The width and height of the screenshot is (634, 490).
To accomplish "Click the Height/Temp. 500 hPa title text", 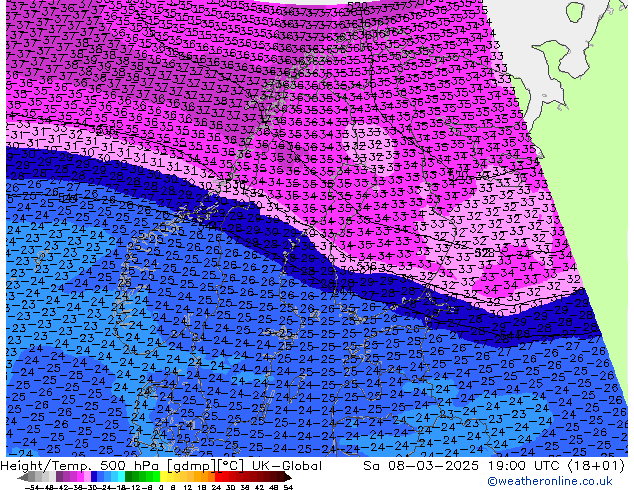I will click(x=80, y=466).
